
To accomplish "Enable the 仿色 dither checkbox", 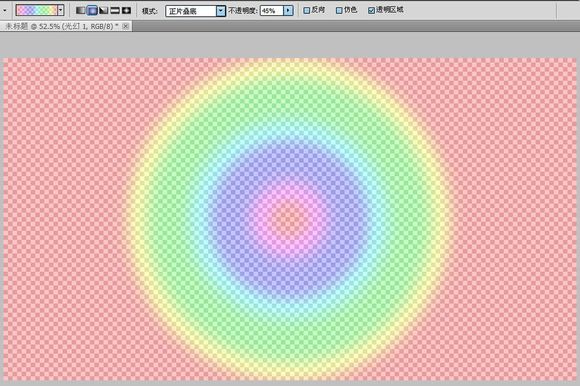I will point(339,11).
